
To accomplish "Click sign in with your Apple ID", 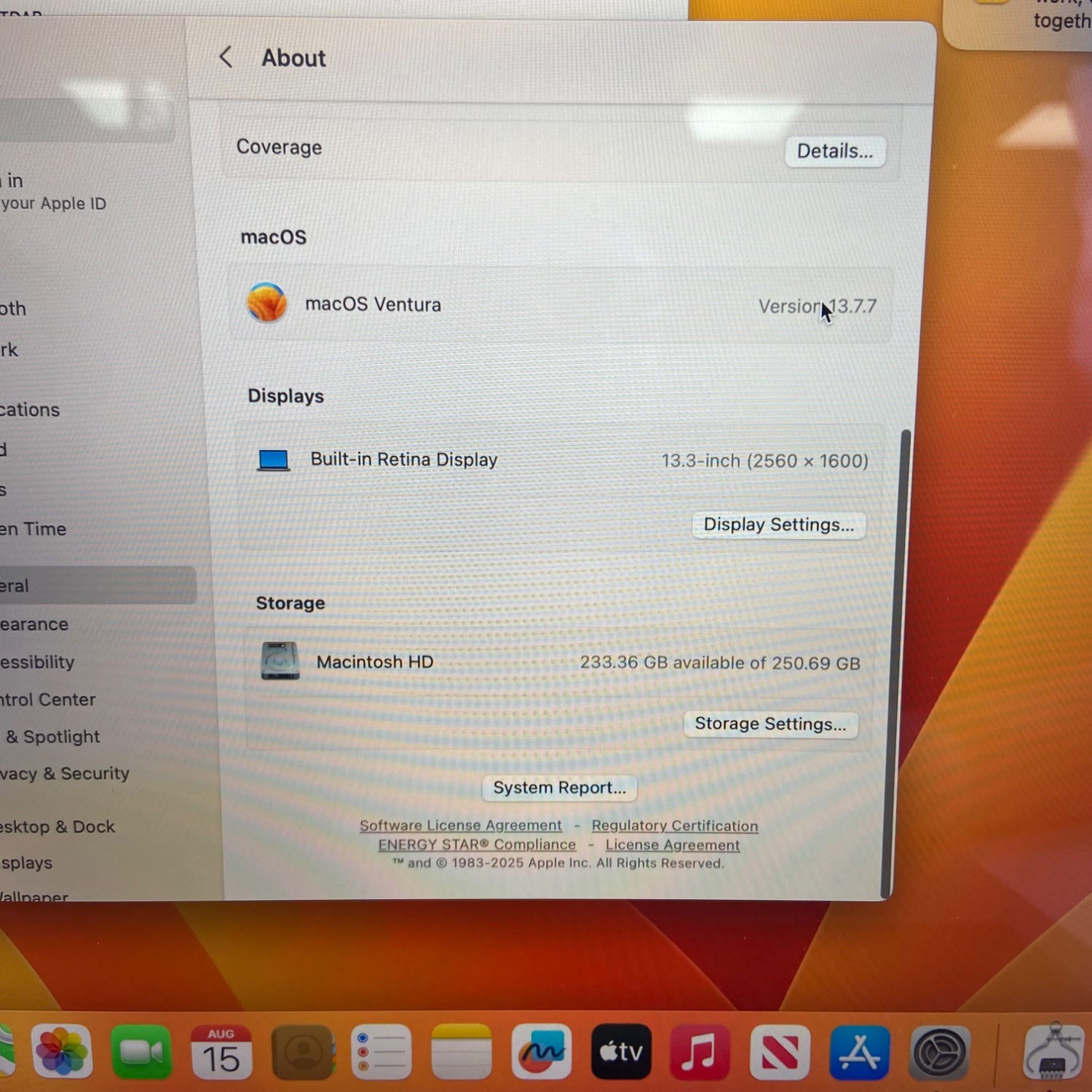I will click(55, 191).
